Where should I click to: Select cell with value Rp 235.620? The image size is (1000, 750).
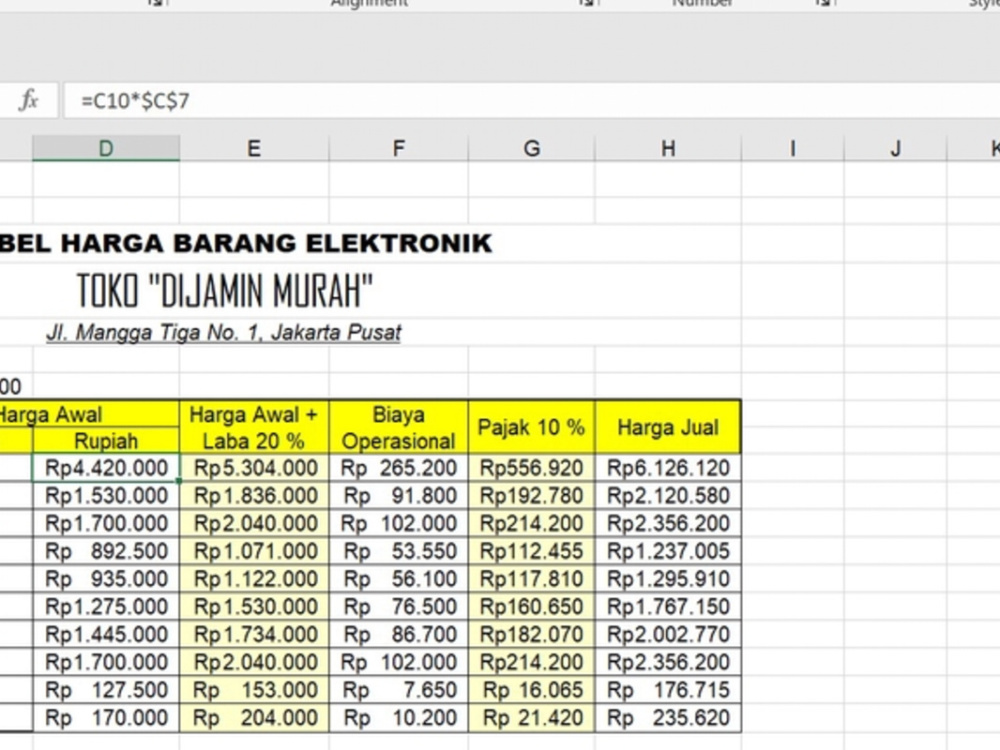668,718
